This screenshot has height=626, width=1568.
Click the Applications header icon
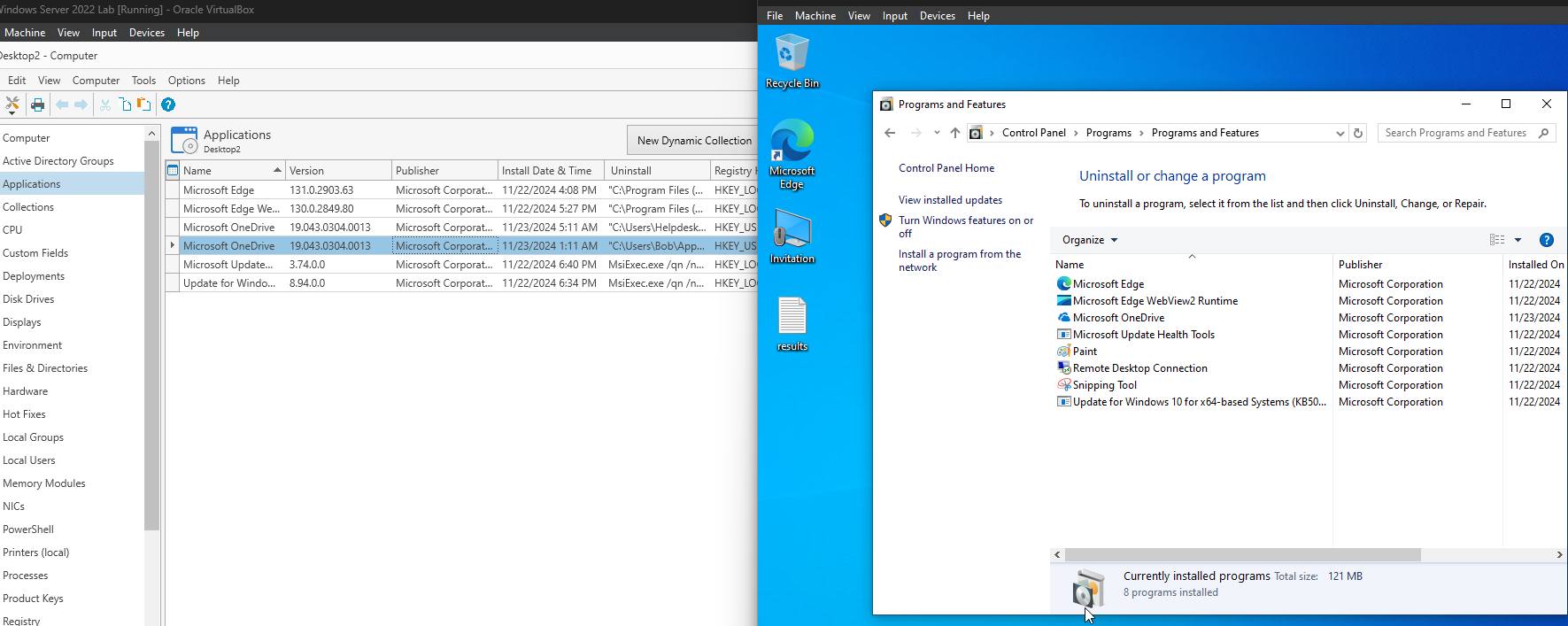tap(184, 140)
